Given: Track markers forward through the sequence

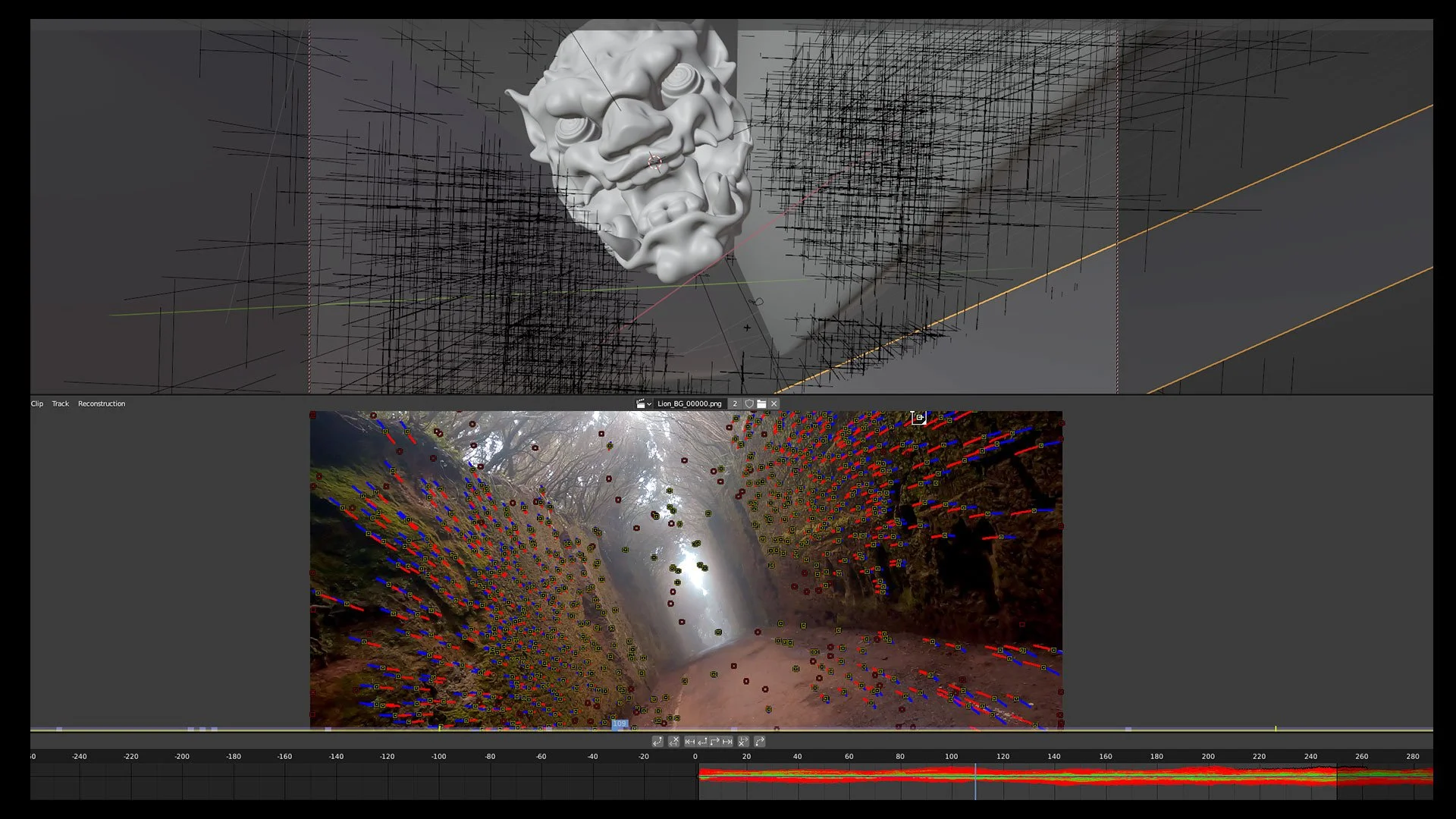Looking at the screenshot, I should pyautogui.click(x=727, y=742).
